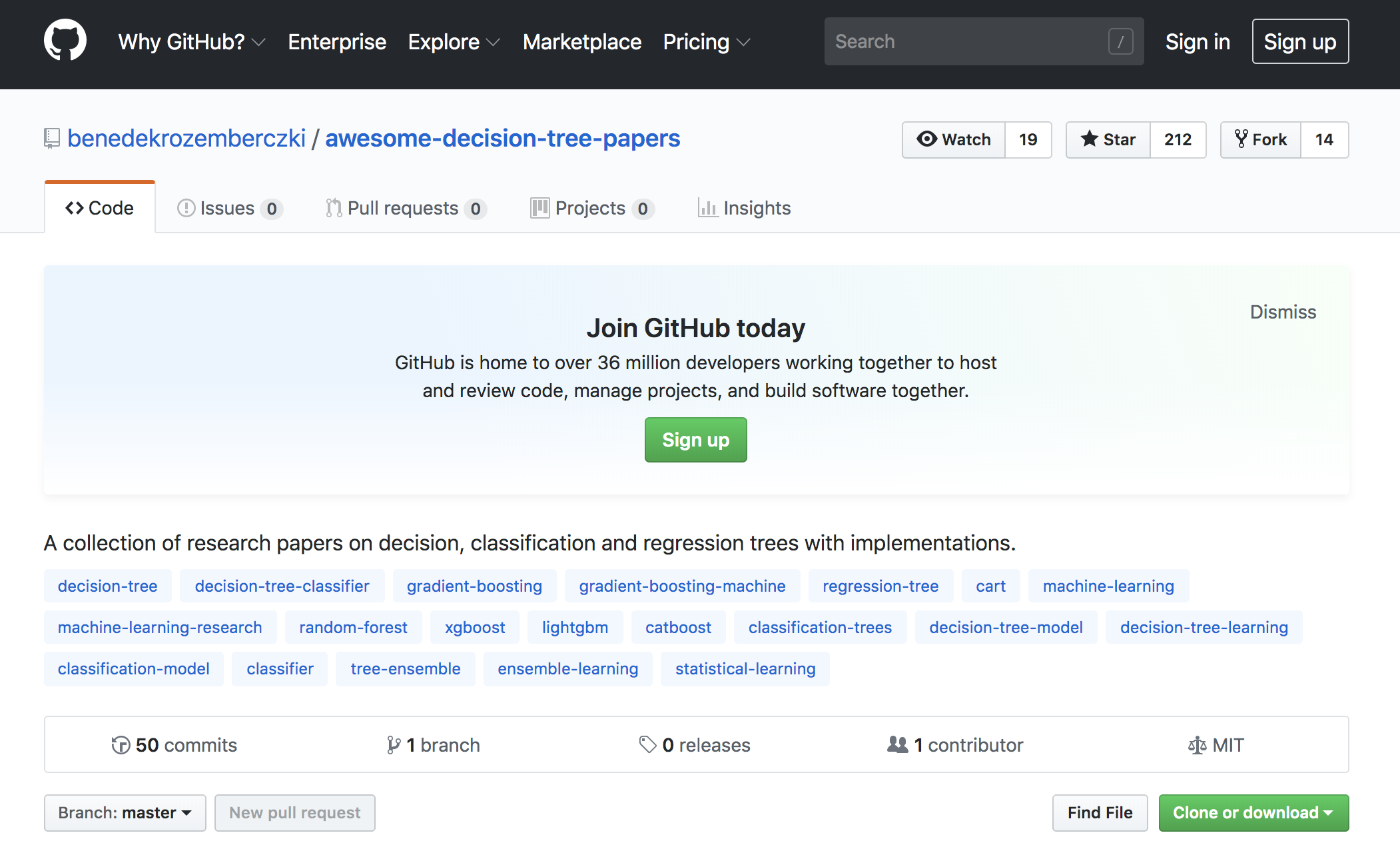Image resolution: width=1400 pixels, height=845 pixels.
Task: Open the xgboost topic tag
Action: point(474,627)
